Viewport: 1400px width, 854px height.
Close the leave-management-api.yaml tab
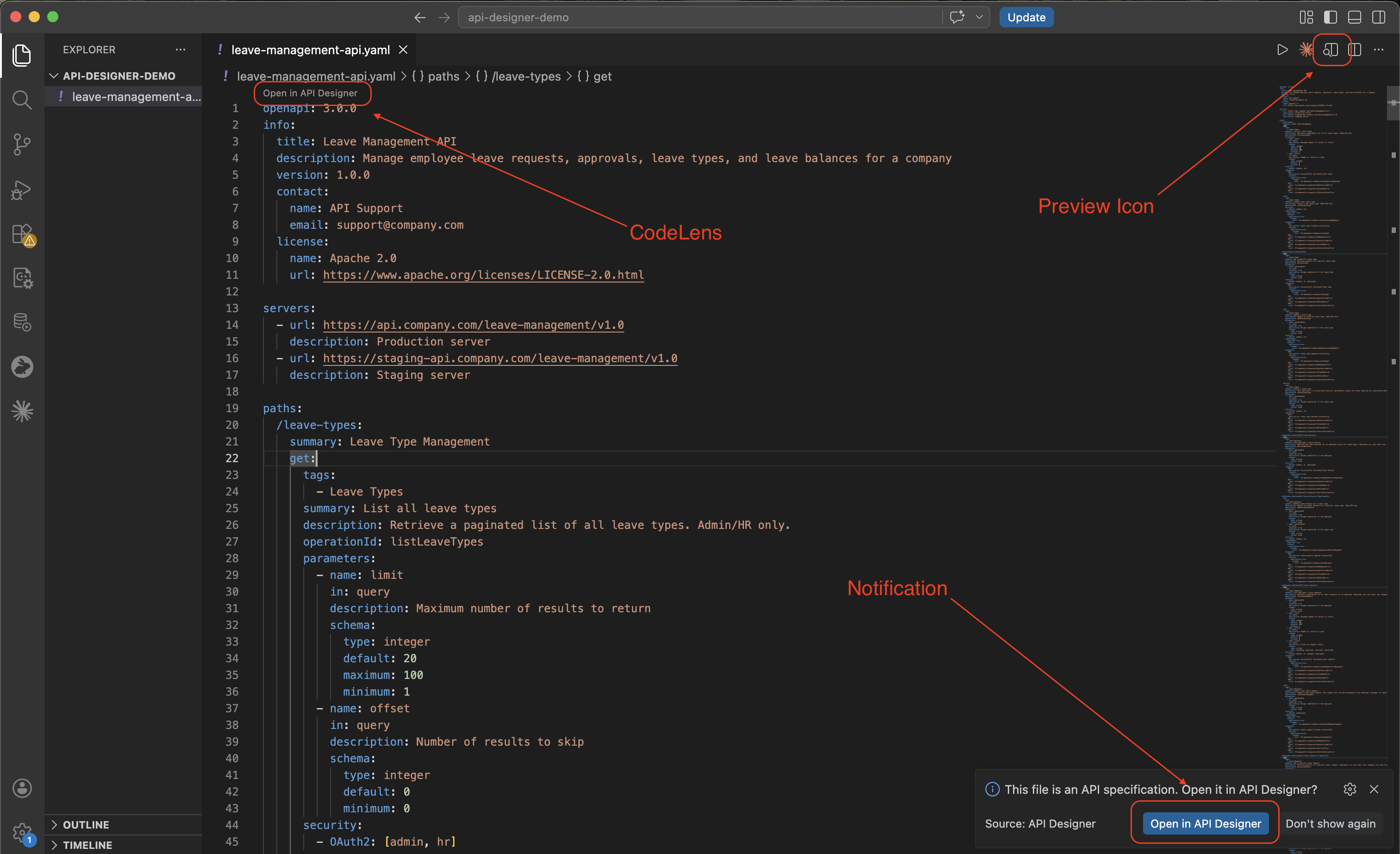403,50
